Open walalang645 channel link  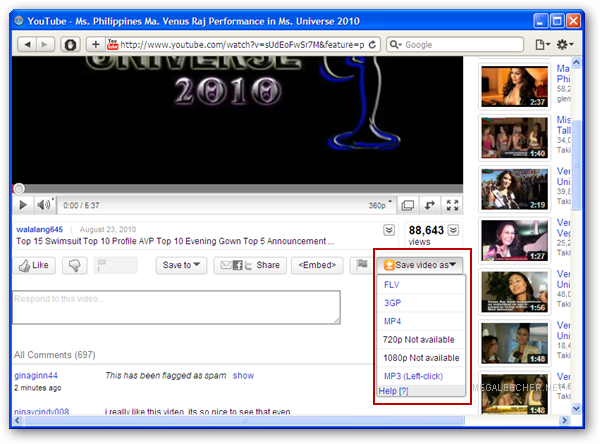click(x=39, y=229)
